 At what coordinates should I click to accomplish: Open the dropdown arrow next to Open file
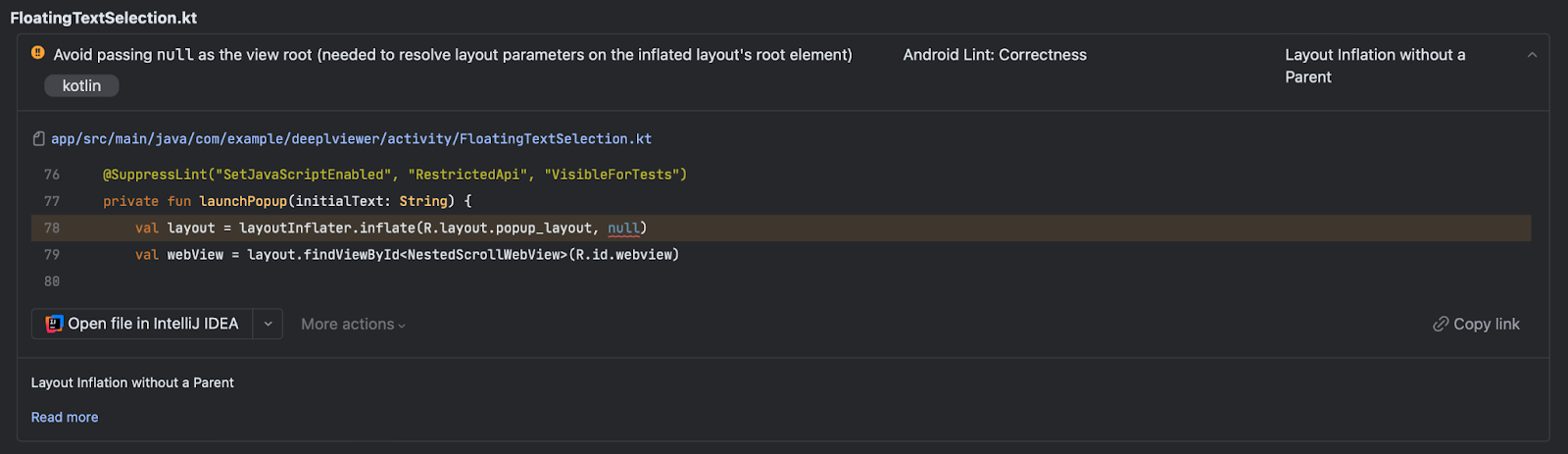click(x=268, y=324)
